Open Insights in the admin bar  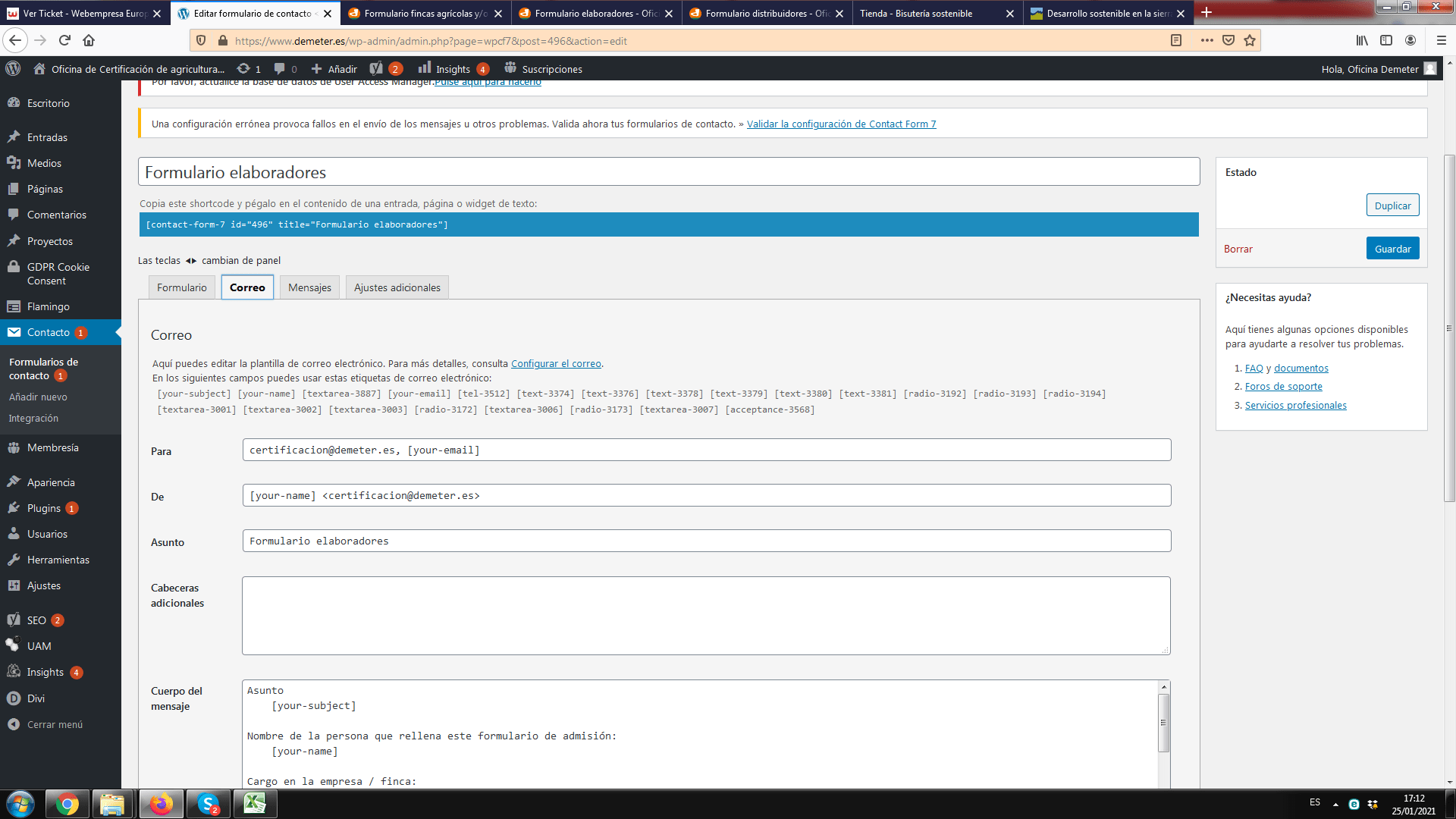click(x=453, y=68)
